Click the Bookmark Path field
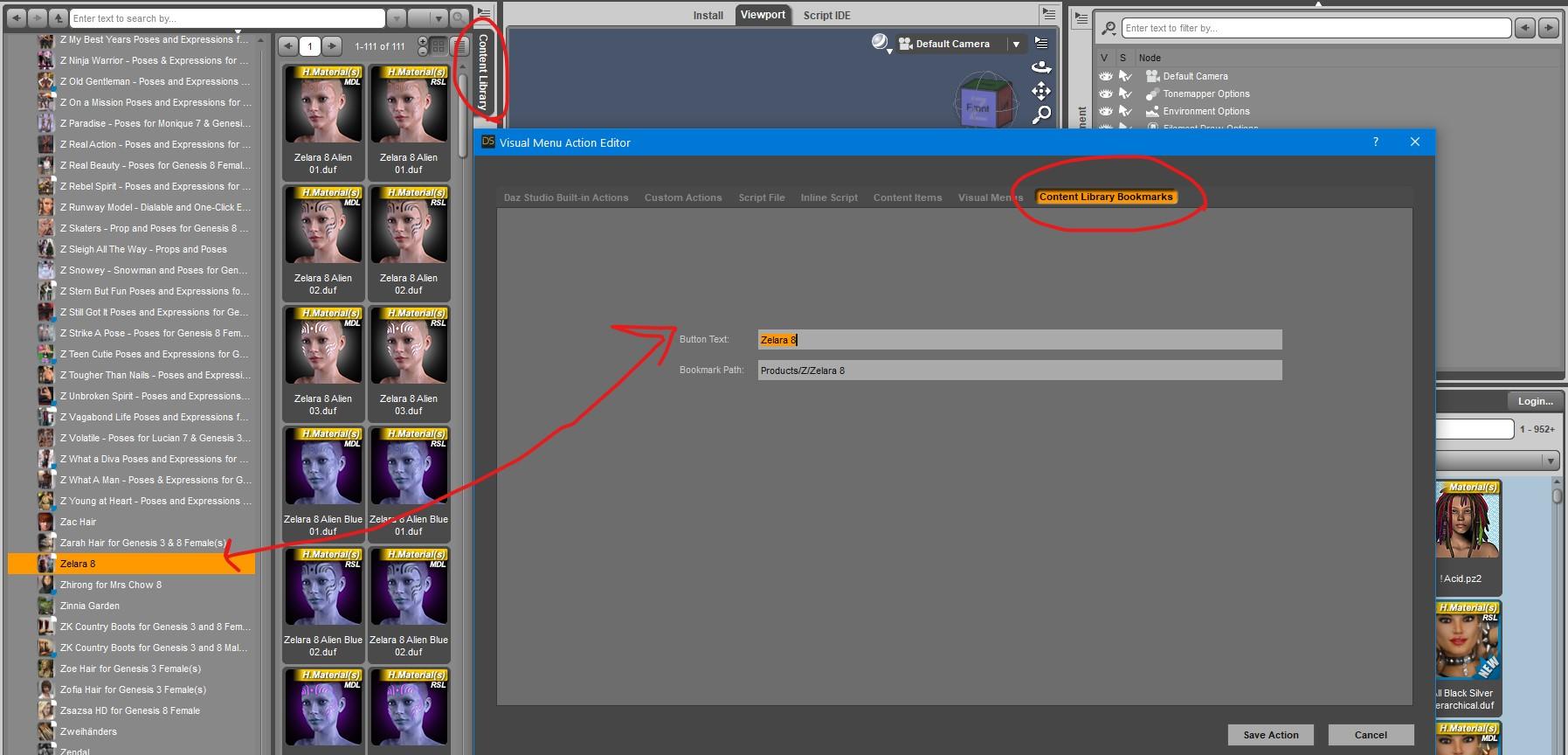Viewport: 1568px width, 755px height. click(x=1019, y=371)
